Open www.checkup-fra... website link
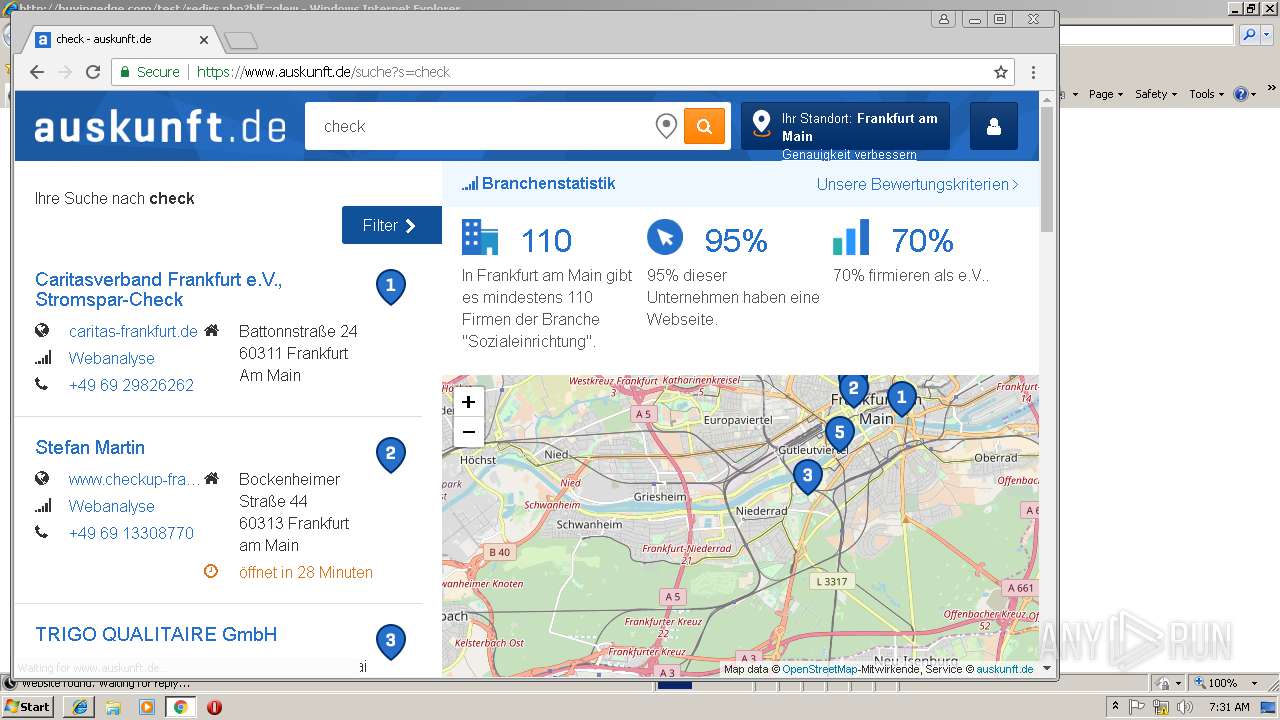Screen dimensions: 1280x720 tap(134, 479)
